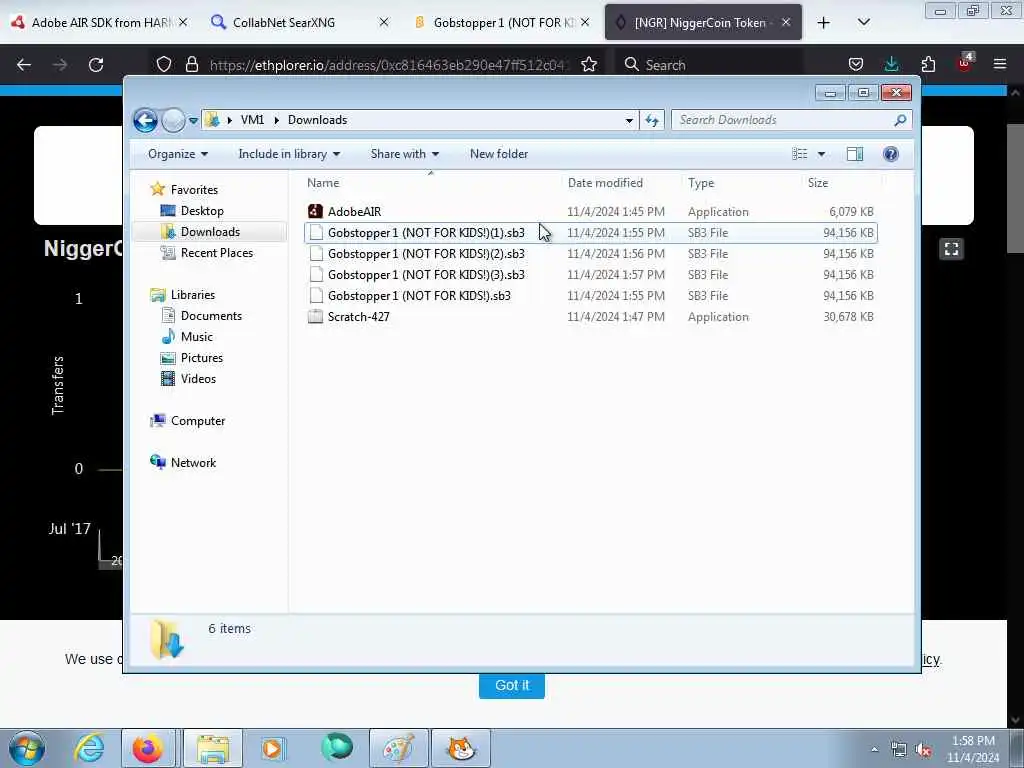Click the New folder button
The image size is (1024, 768).
pos(499,154)
